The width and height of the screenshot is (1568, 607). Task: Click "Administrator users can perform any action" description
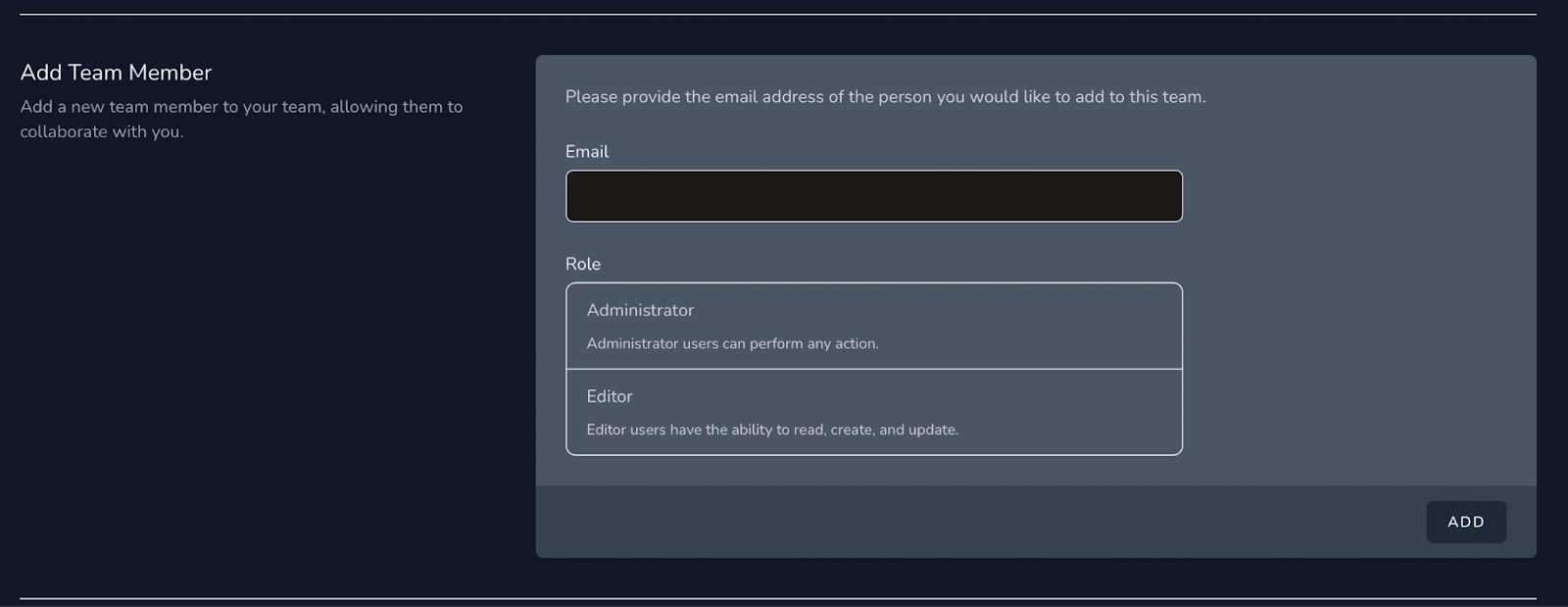click(732, 343)
